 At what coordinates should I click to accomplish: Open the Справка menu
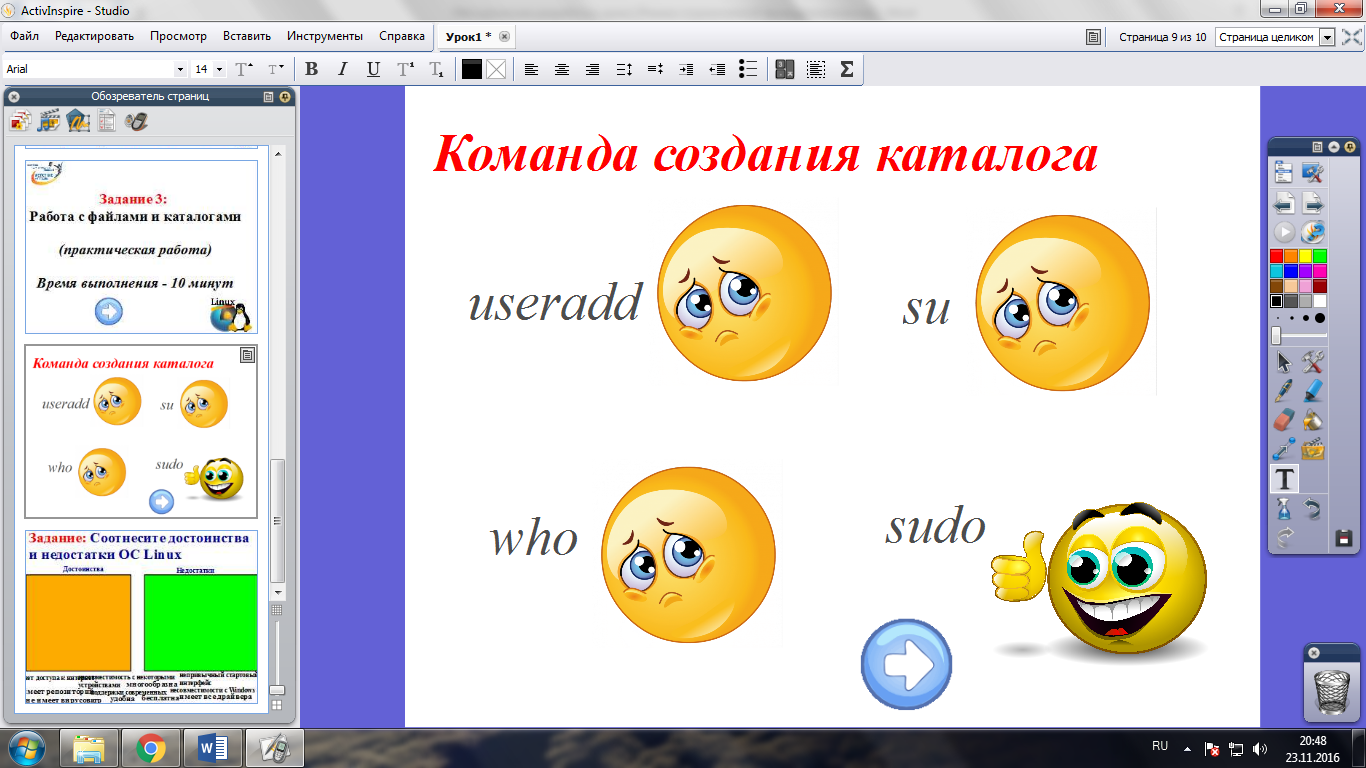point(402,36)
